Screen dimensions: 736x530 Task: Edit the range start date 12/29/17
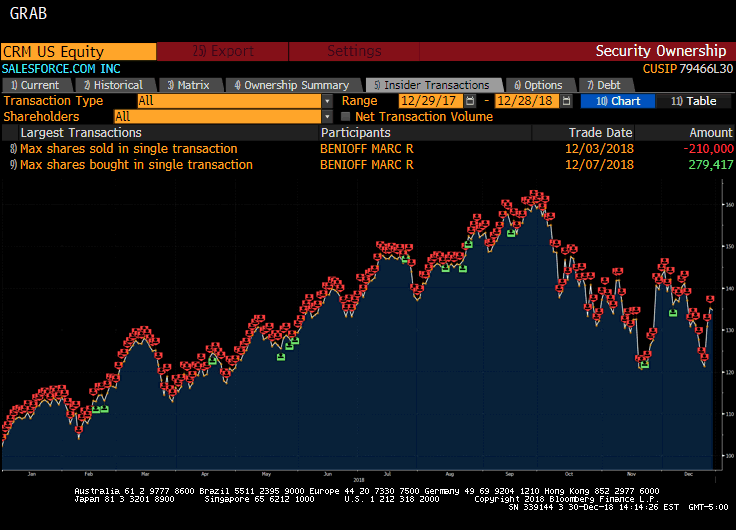tap(430, 101)
